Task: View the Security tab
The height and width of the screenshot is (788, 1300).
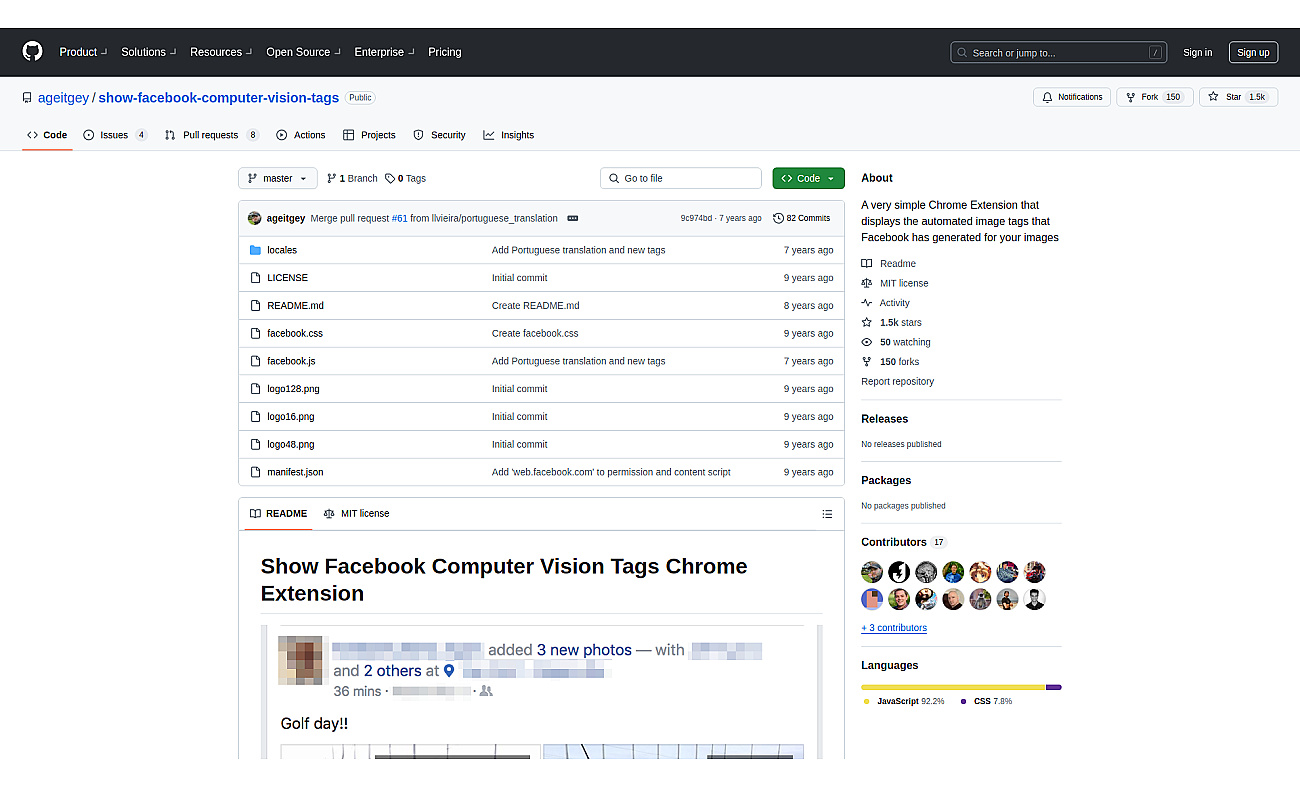Action: click(439, 135)
